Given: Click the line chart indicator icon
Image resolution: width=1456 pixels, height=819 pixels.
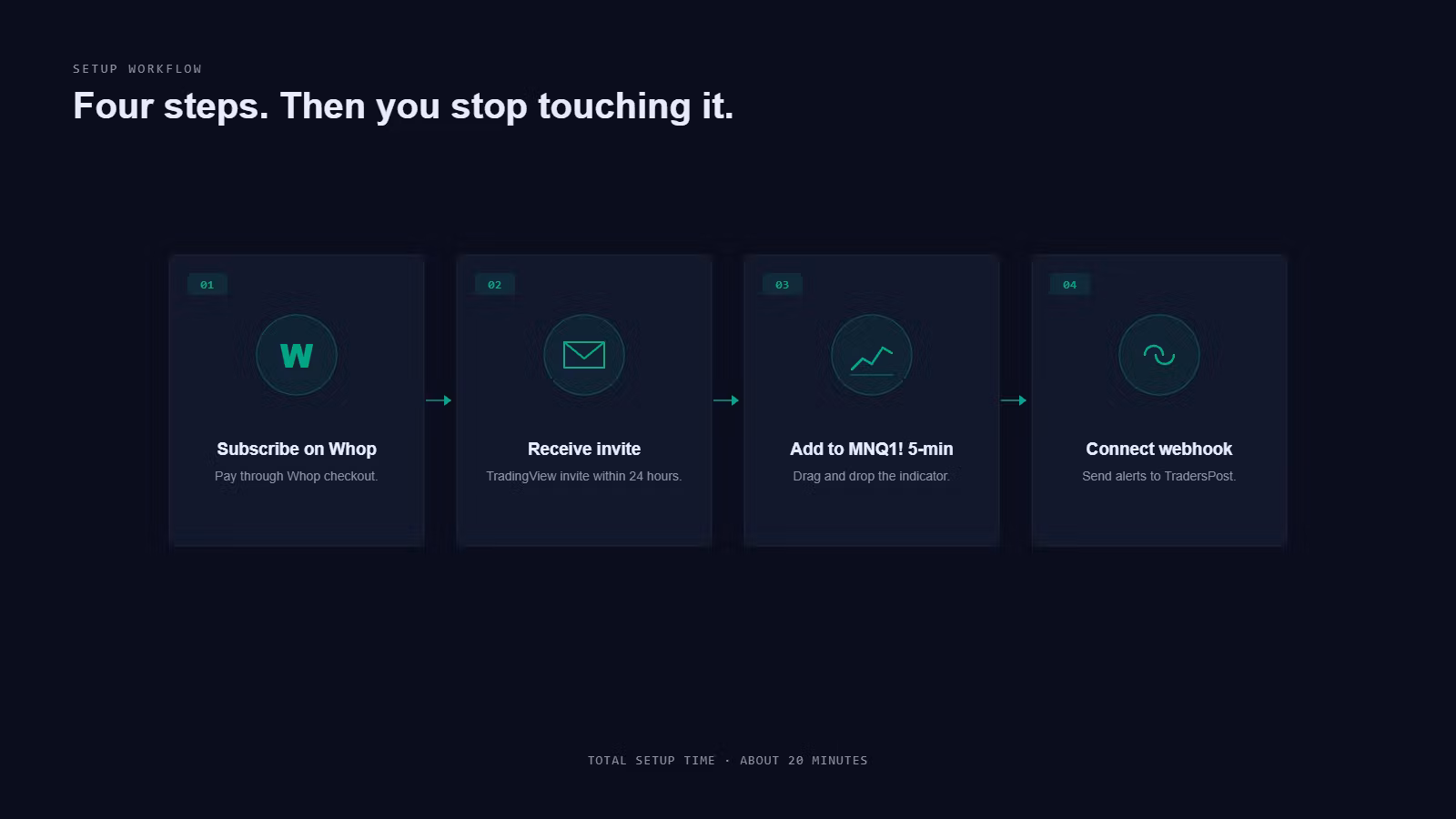Looking at the screenshot, I should tap(872, 355).
